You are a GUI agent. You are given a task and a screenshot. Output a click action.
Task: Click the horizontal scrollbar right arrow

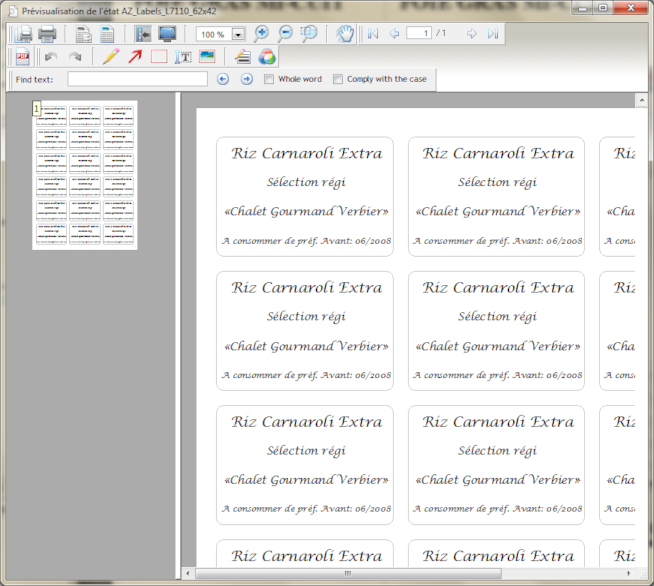[x=629, y=573]
